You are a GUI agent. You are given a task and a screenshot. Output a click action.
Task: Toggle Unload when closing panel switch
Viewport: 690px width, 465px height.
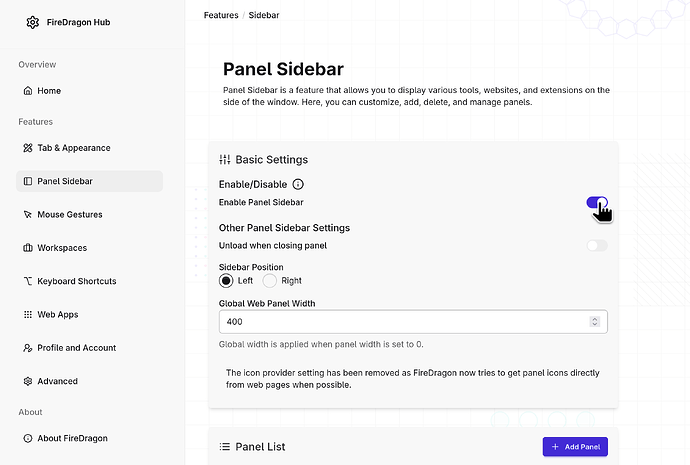(596, 245)
